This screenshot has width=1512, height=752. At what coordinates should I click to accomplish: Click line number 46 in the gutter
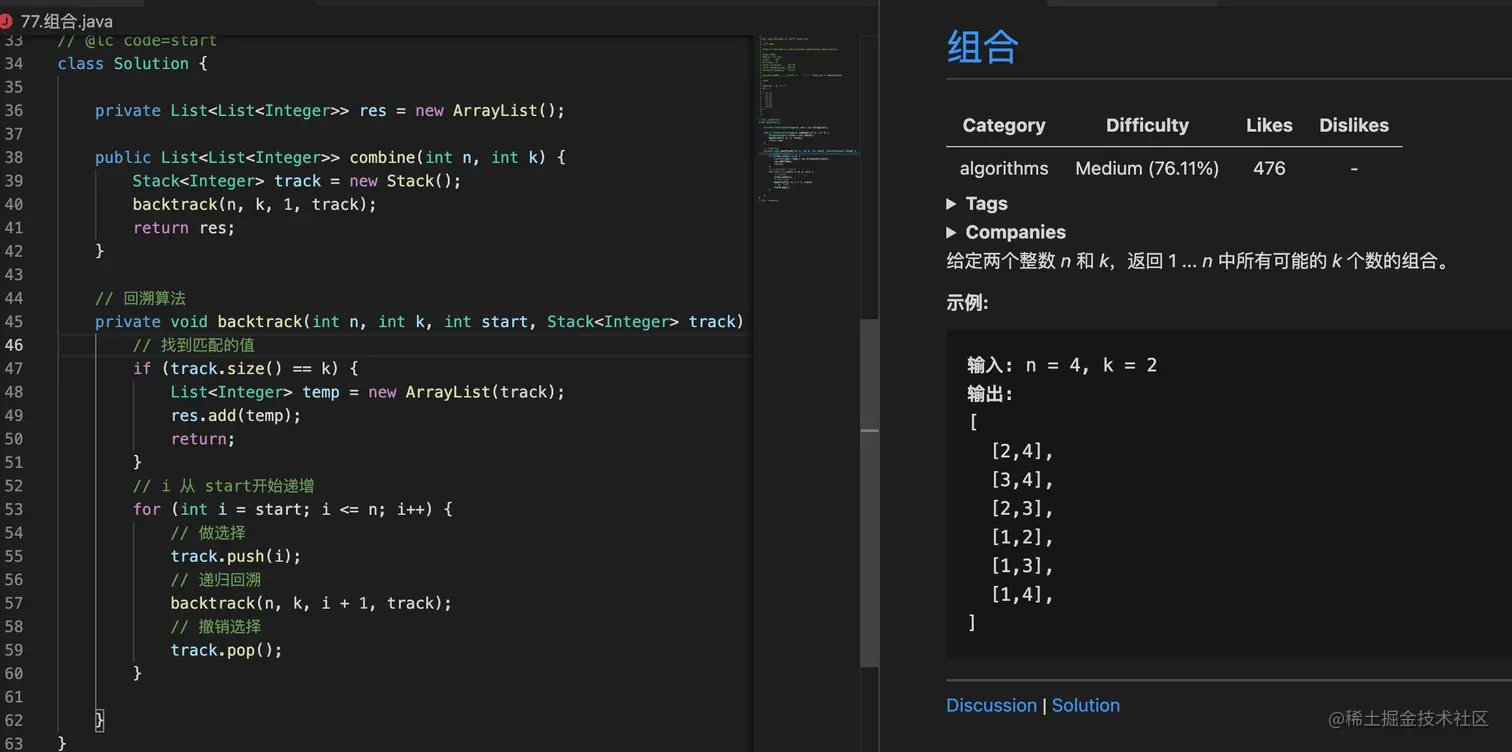coord(13,346)
